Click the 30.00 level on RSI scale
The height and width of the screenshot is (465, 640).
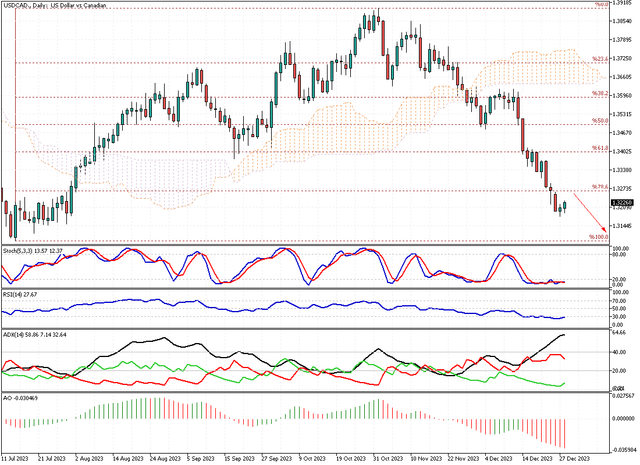point(620,316)
